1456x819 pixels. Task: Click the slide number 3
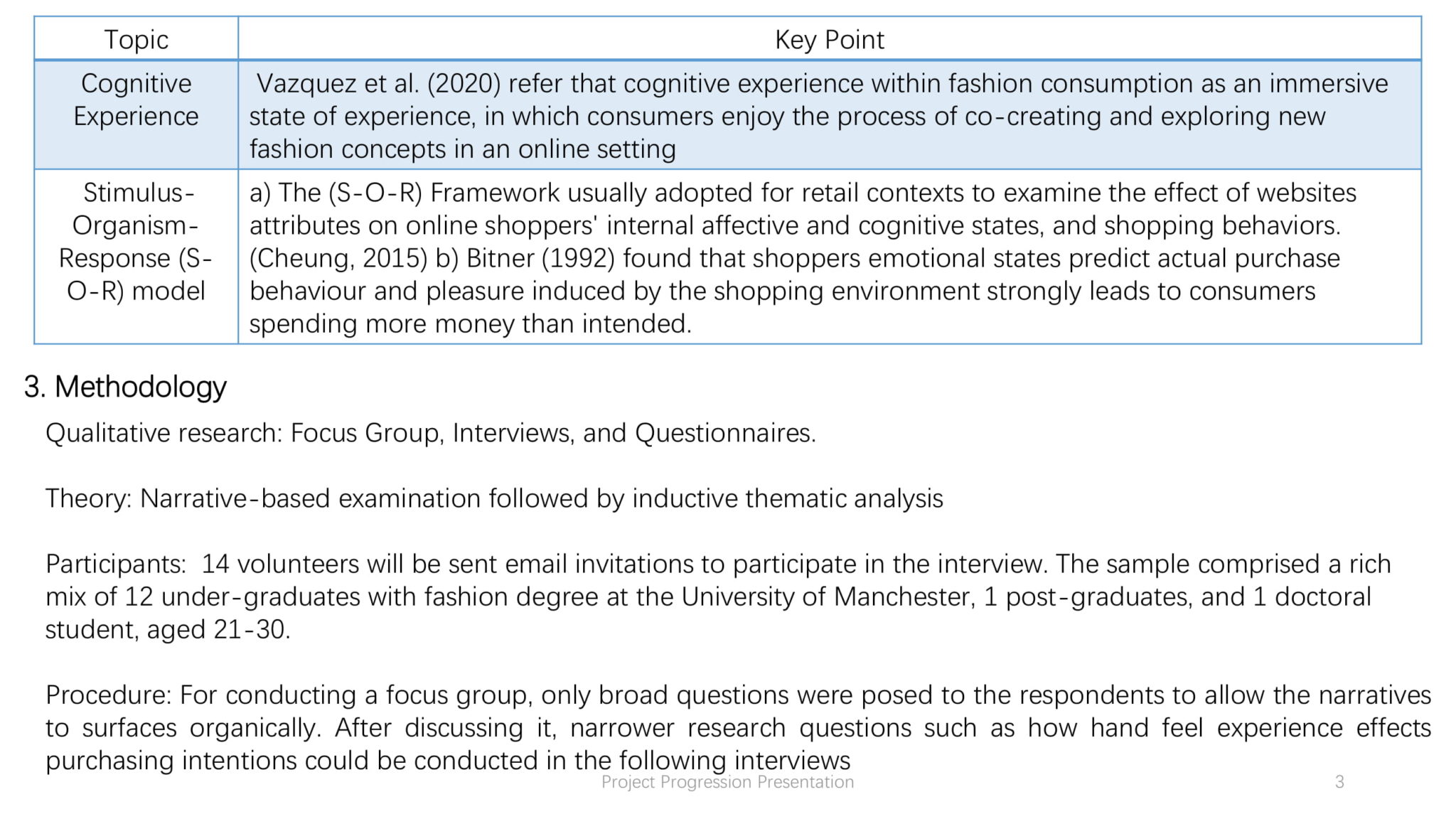click(x=1339, y=782)
